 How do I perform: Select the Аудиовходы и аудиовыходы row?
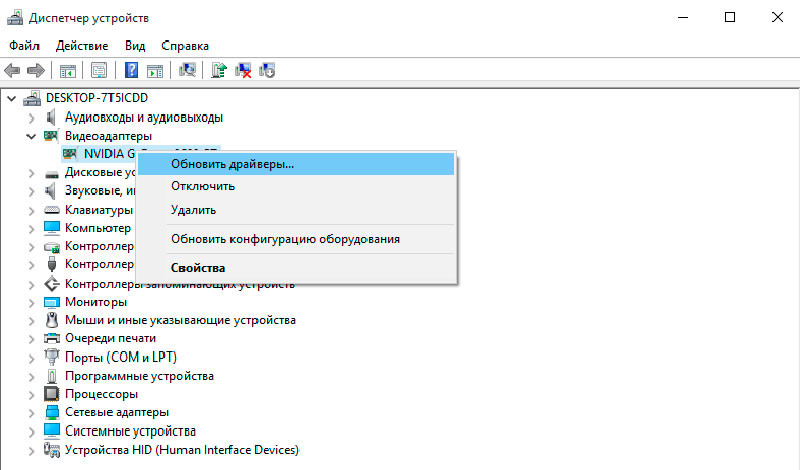coord(144,117)
